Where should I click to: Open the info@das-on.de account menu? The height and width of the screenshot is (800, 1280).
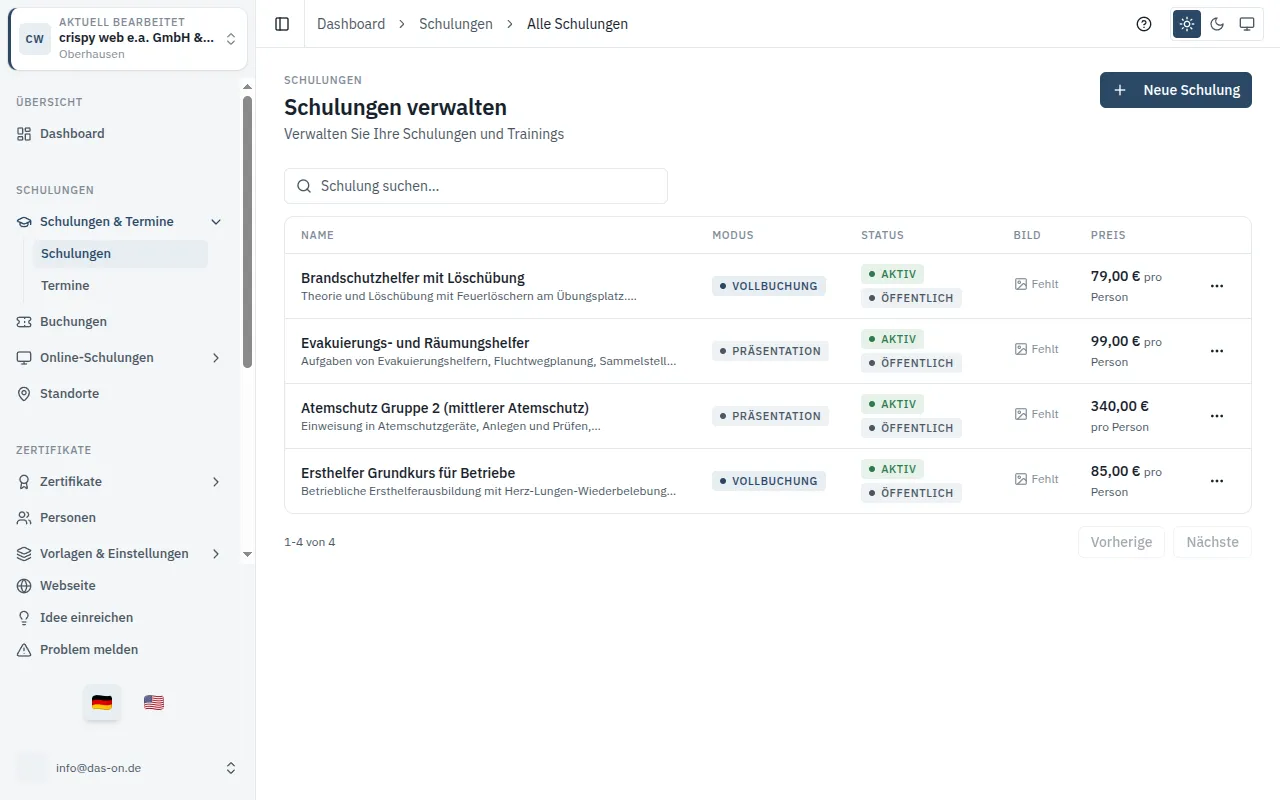pos(128,768)
